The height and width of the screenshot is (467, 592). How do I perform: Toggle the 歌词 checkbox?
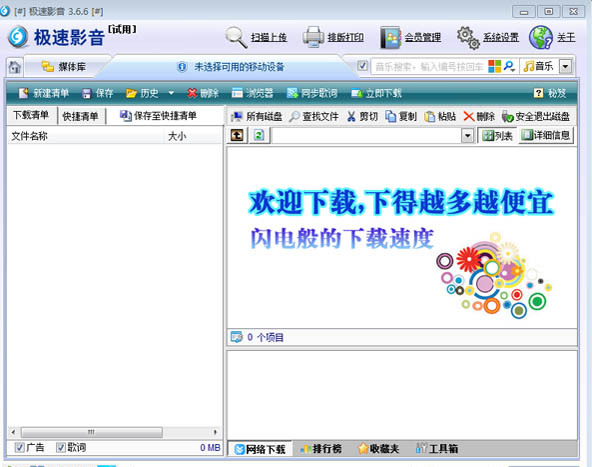click(x=61, y=447)
